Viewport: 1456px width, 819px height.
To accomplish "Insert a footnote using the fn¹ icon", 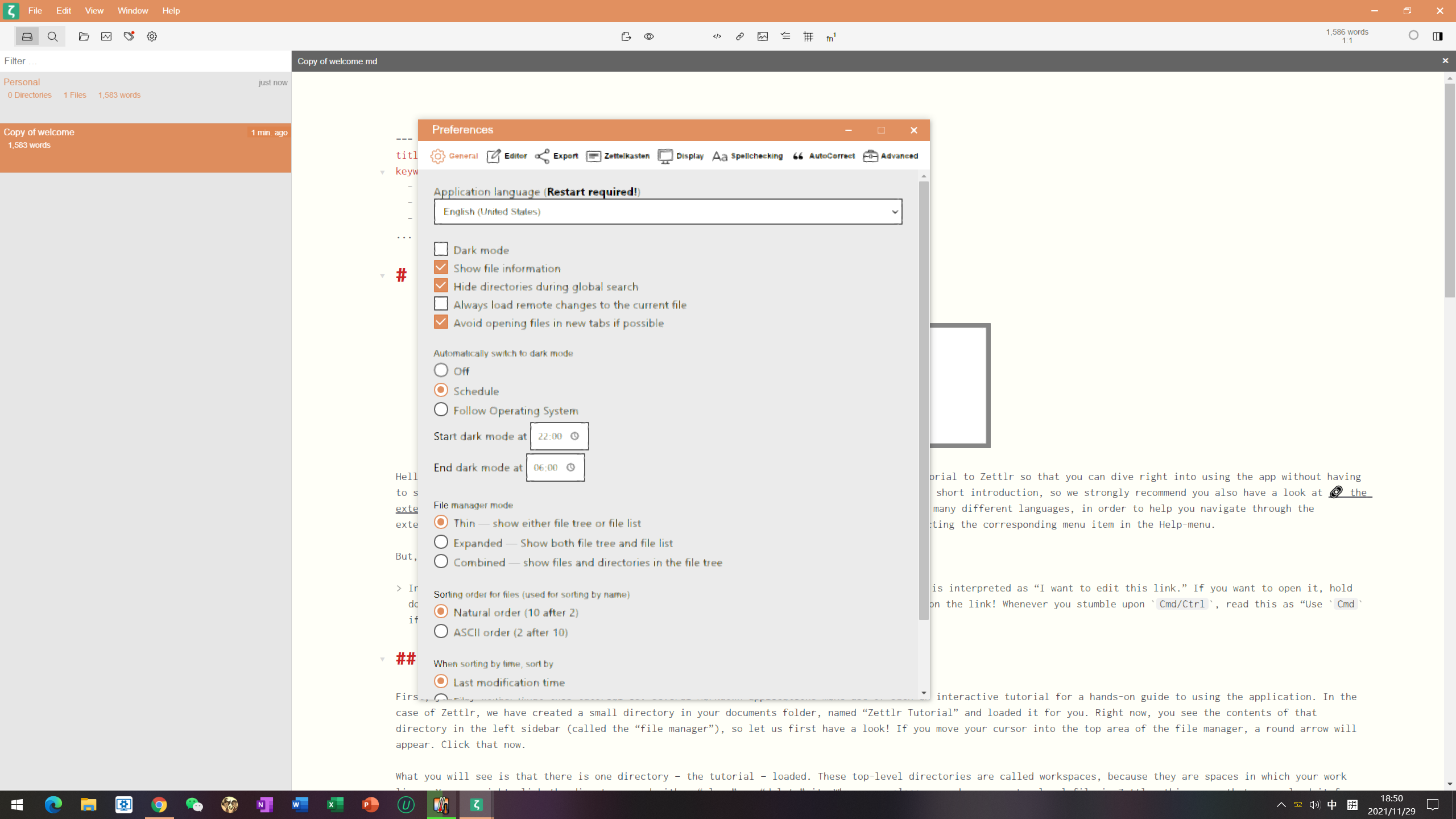I will tap(830, 36).
